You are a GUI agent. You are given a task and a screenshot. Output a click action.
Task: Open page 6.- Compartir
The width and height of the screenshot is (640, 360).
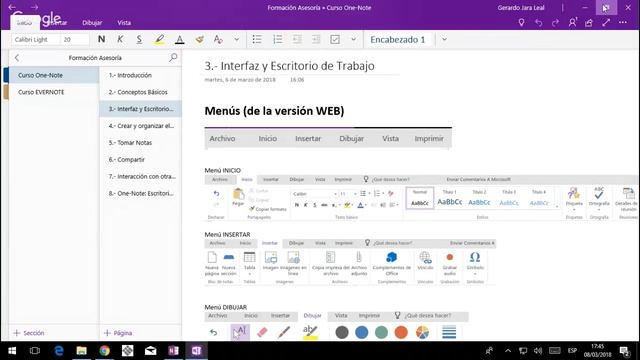pos(140,160)
